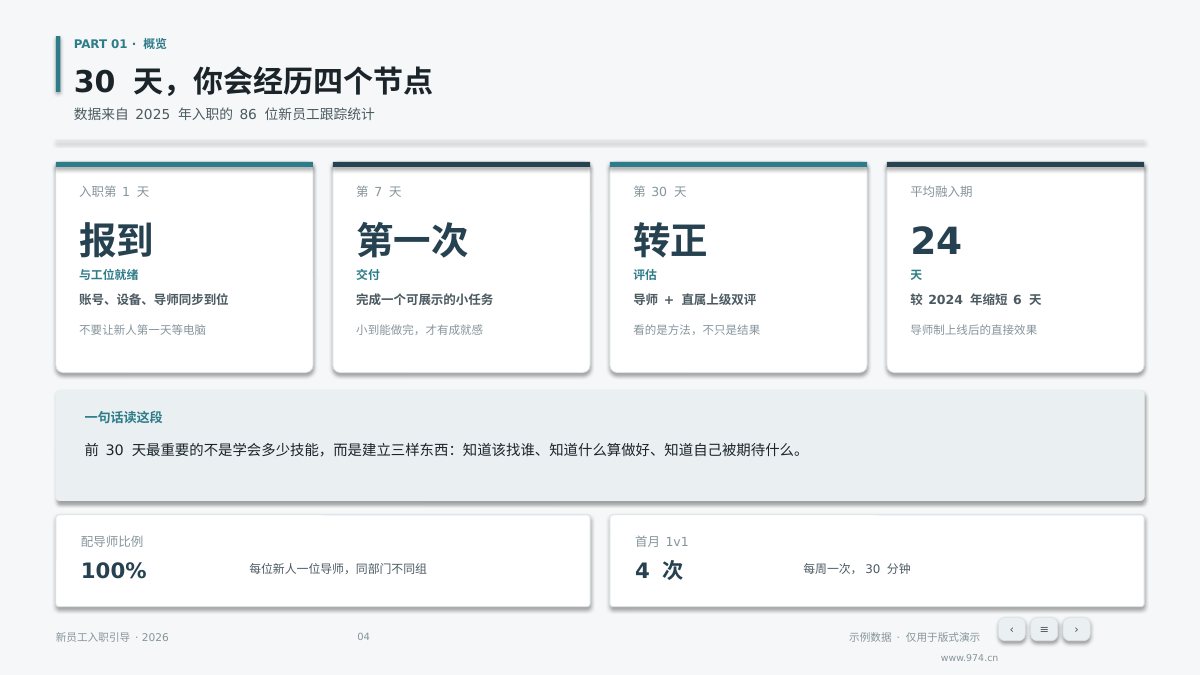The width and height of the screenshot is (1200, 675).
Task: Click the summary sentence starting 前 30 天最重要的
Action: pyautogui.click(x=444, y=450)
